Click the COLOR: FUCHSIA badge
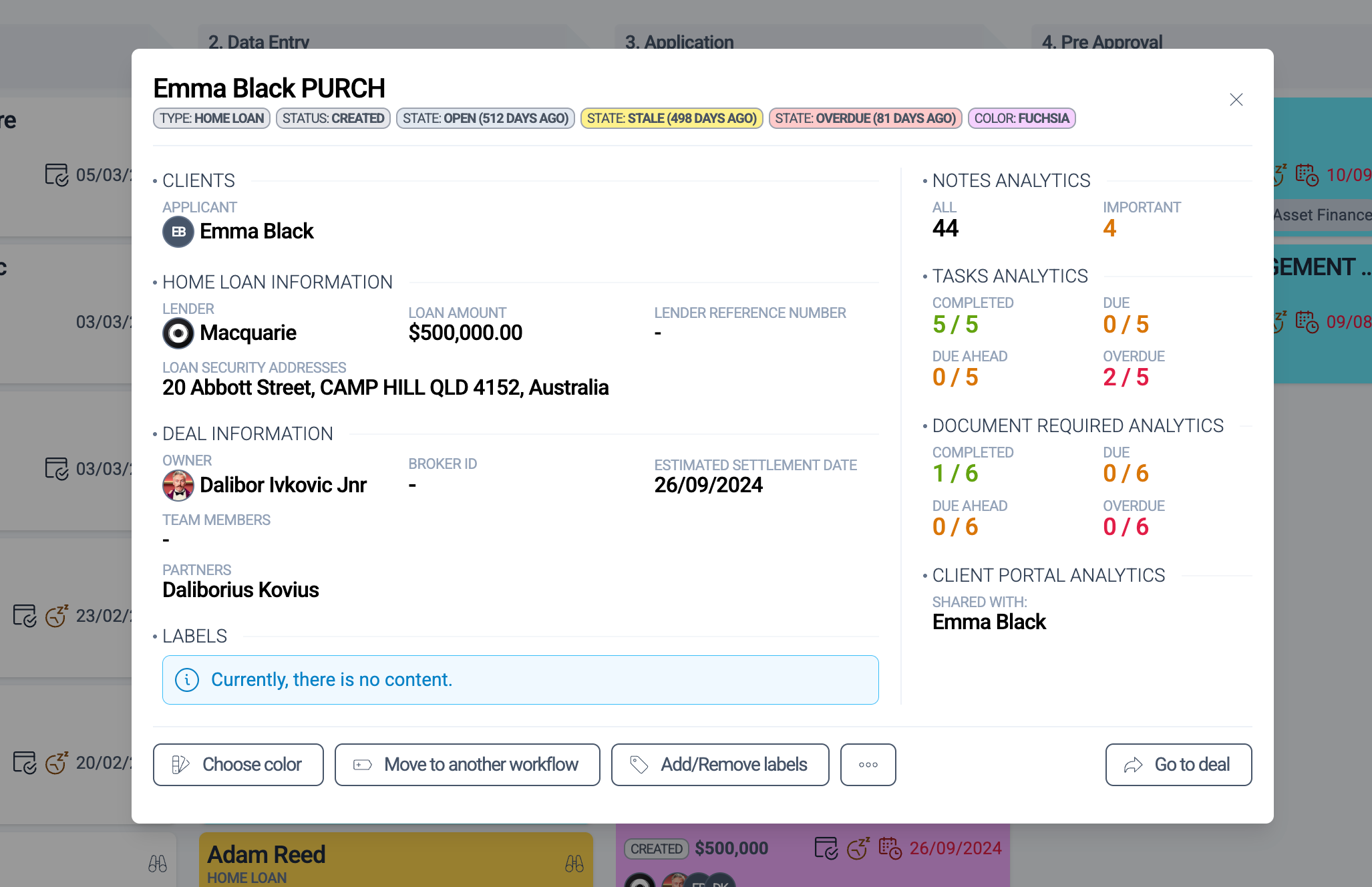The image size is (1372, 887). tap(1021, 118)
